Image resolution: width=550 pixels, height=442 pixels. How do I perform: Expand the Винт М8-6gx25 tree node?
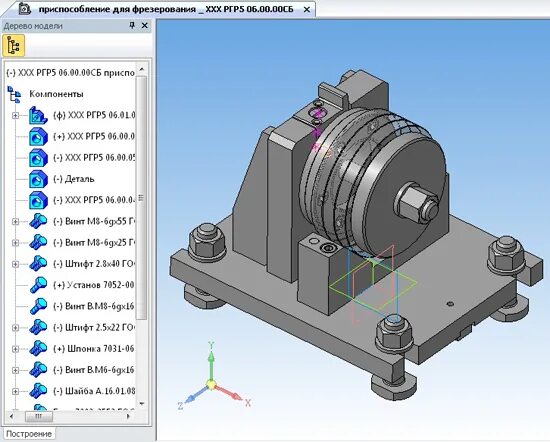pos(15,243)
